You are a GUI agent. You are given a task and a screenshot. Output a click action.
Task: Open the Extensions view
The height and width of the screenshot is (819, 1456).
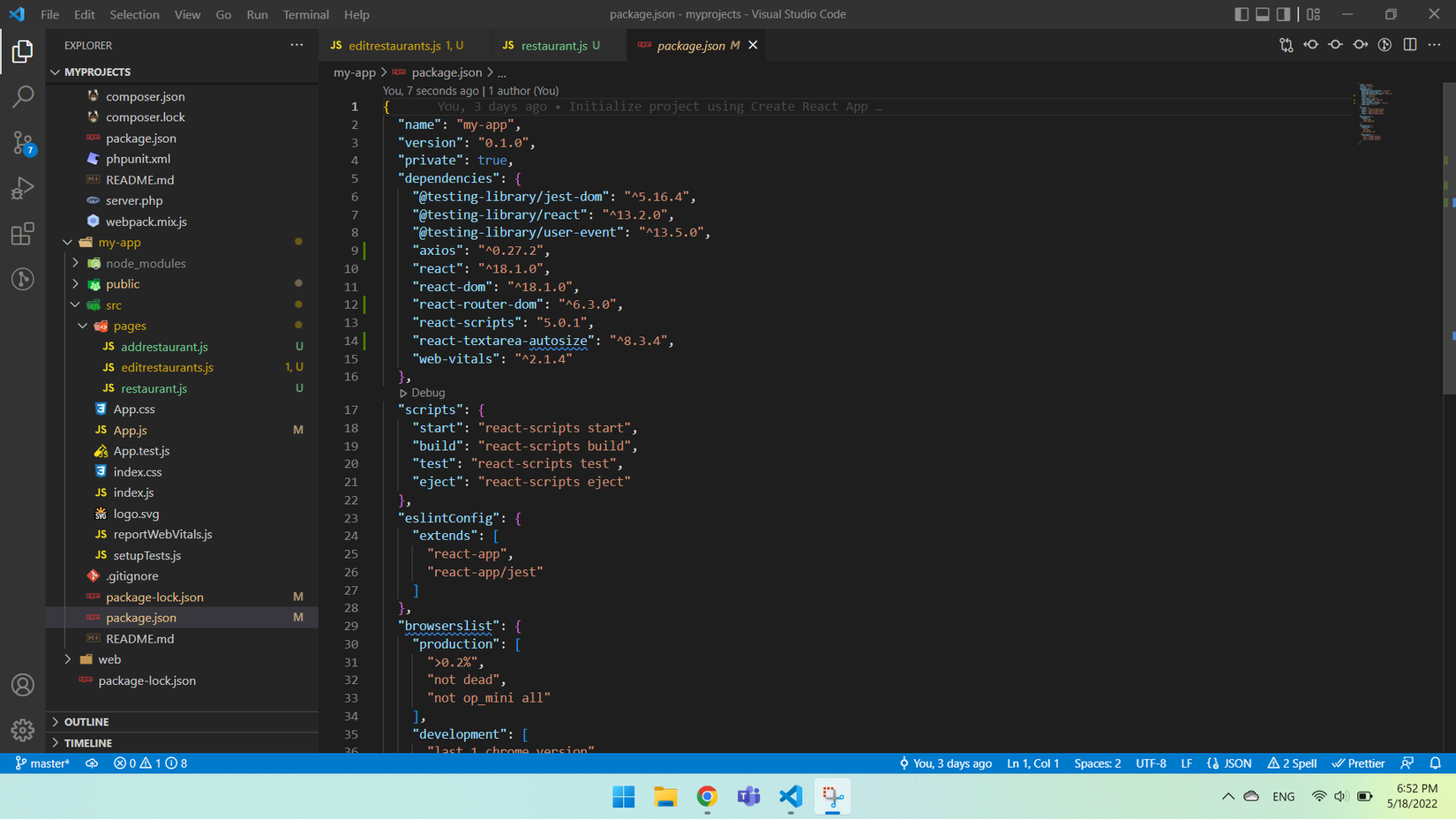point(23,234)
